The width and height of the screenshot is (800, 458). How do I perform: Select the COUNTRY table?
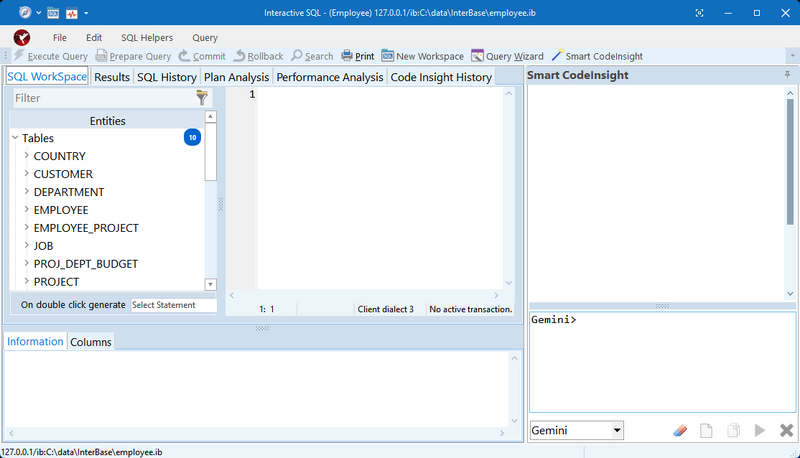[x=60, y=156]
